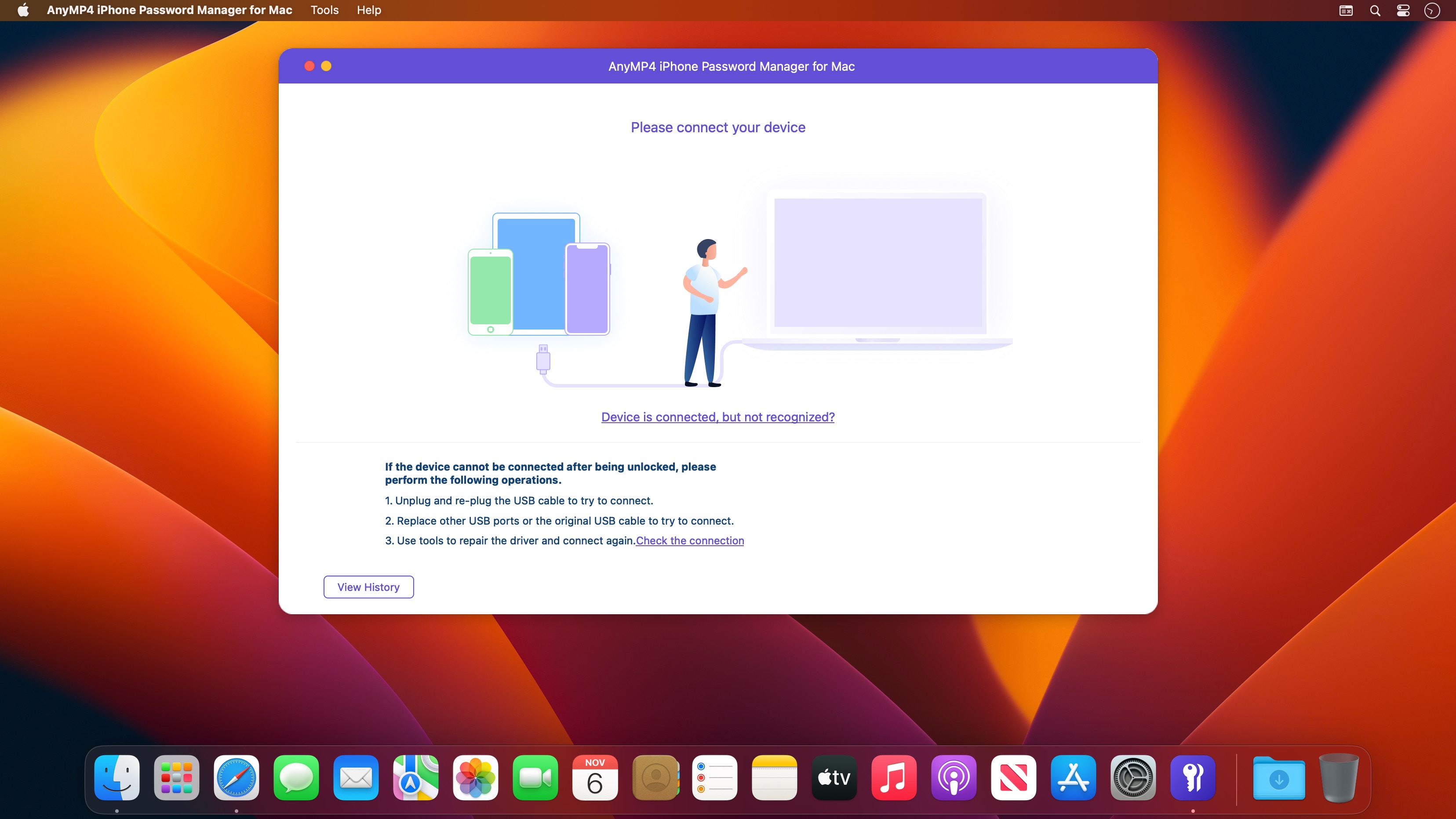The width and height of the screenshot is (1456, 819).
Task: Click the 'Check the connection' link
Action: [x=690, y=540]
